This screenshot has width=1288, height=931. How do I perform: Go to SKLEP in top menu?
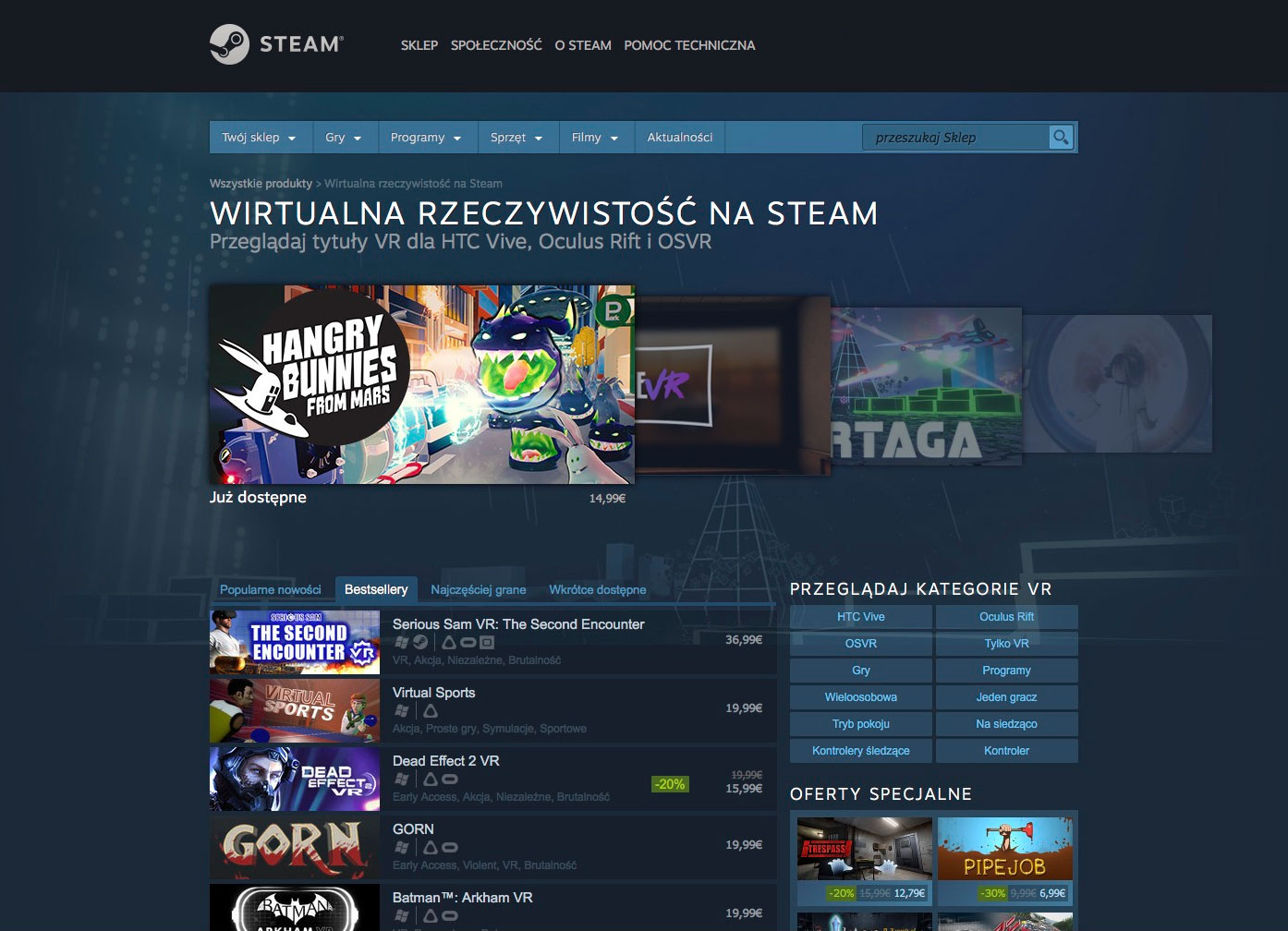(419, 45)
